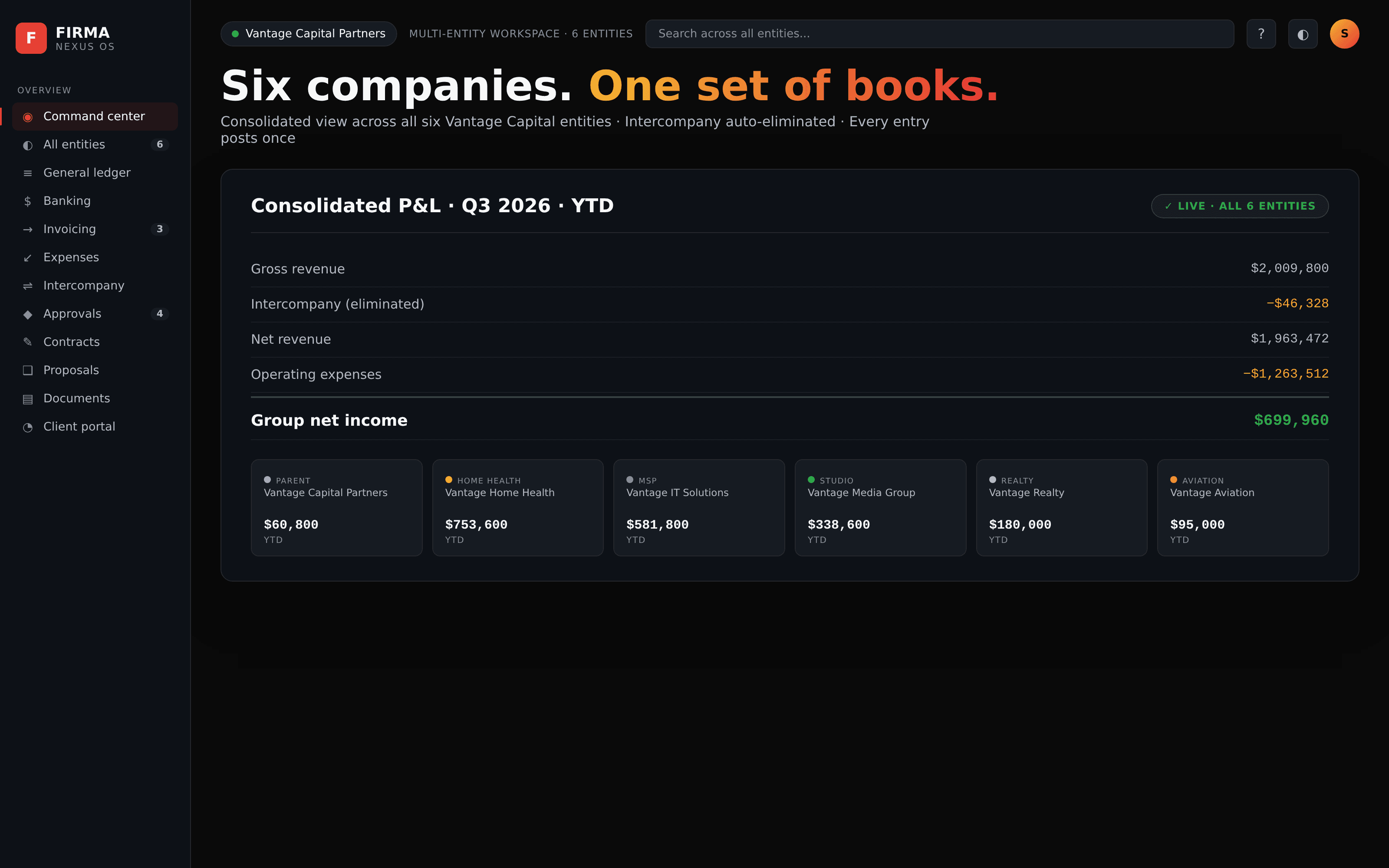
Task: Click the Net revenue value $1,963,472
Action: click(1290, 339)
